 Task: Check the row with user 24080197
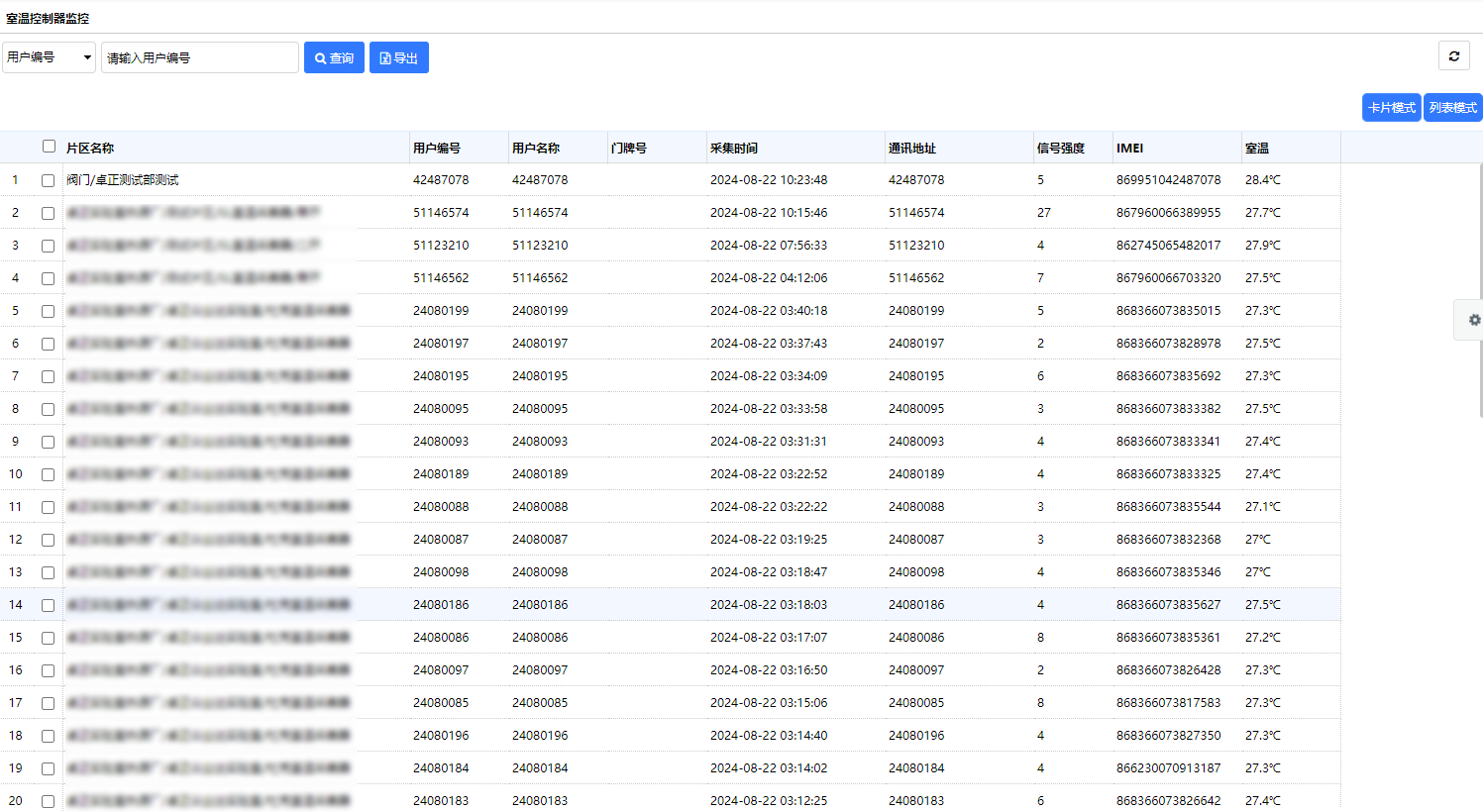click(48, 344)
